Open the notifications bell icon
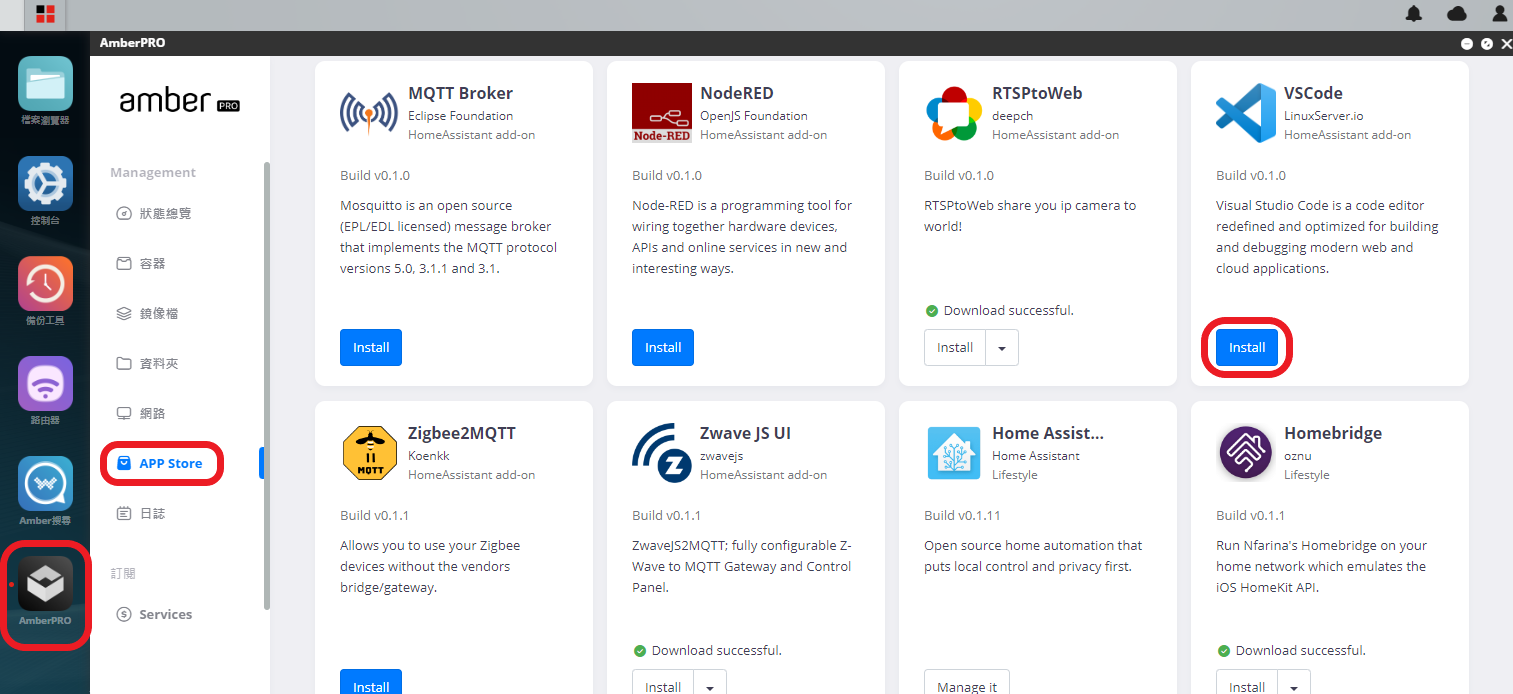 (1414, 14)
